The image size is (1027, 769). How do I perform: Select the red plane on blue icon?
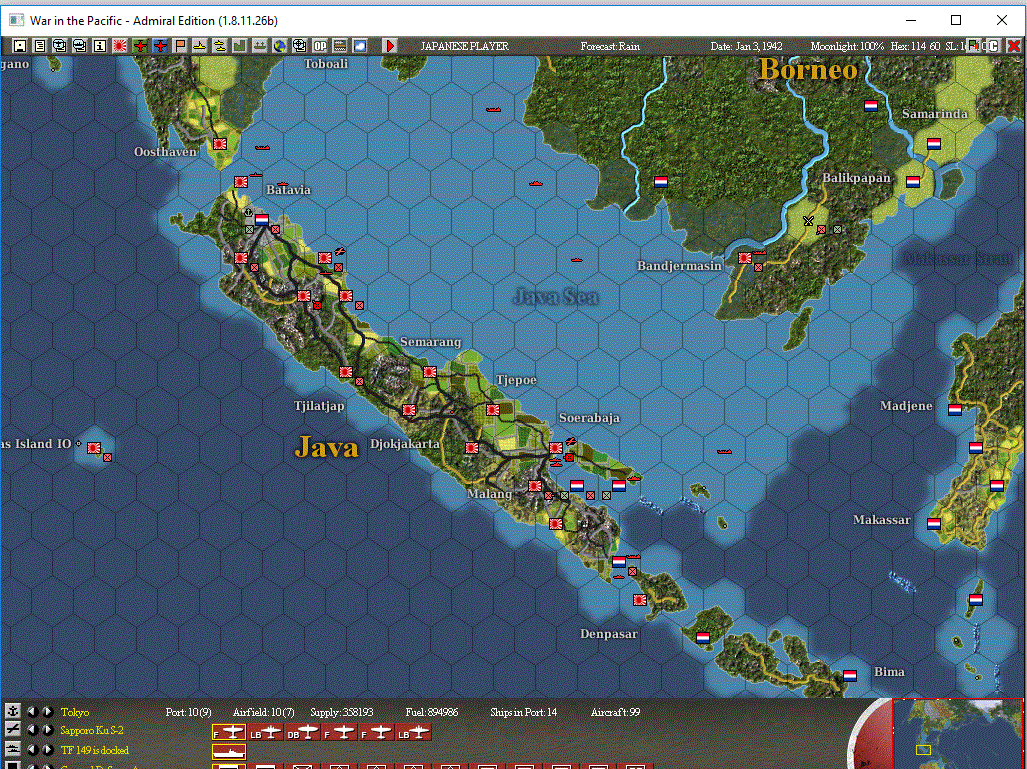pos(160,46)
